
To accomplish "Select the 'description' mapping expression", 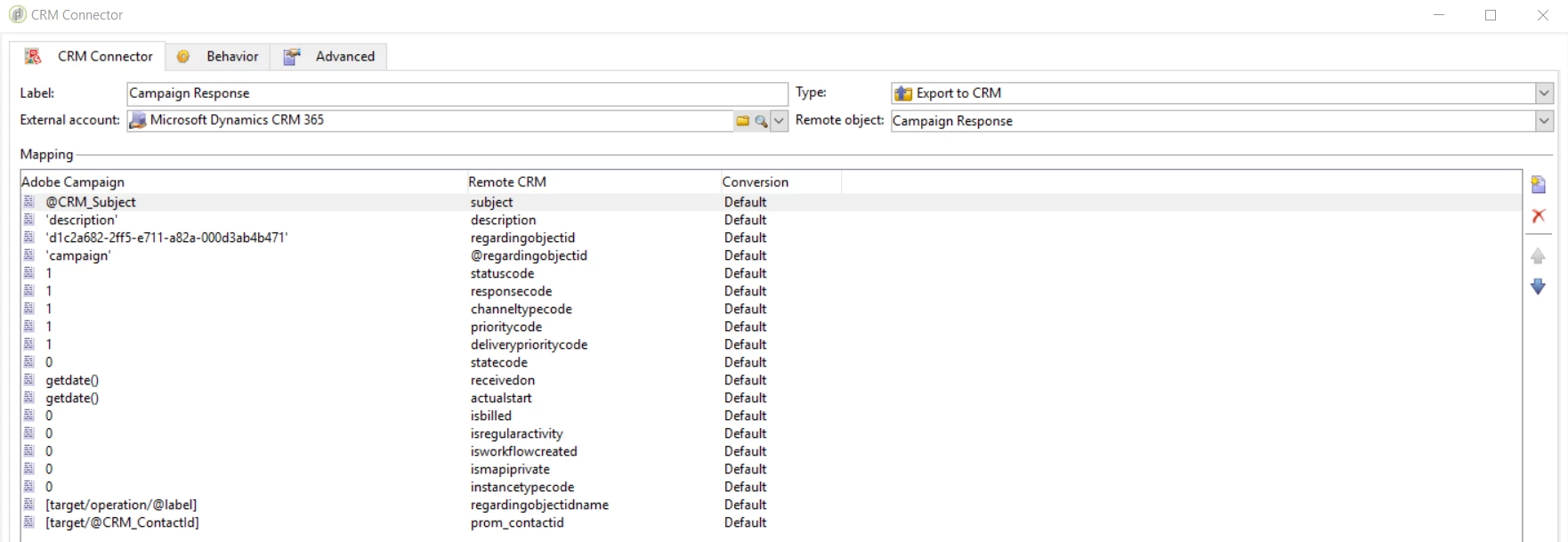I will (x=82, y=220).
